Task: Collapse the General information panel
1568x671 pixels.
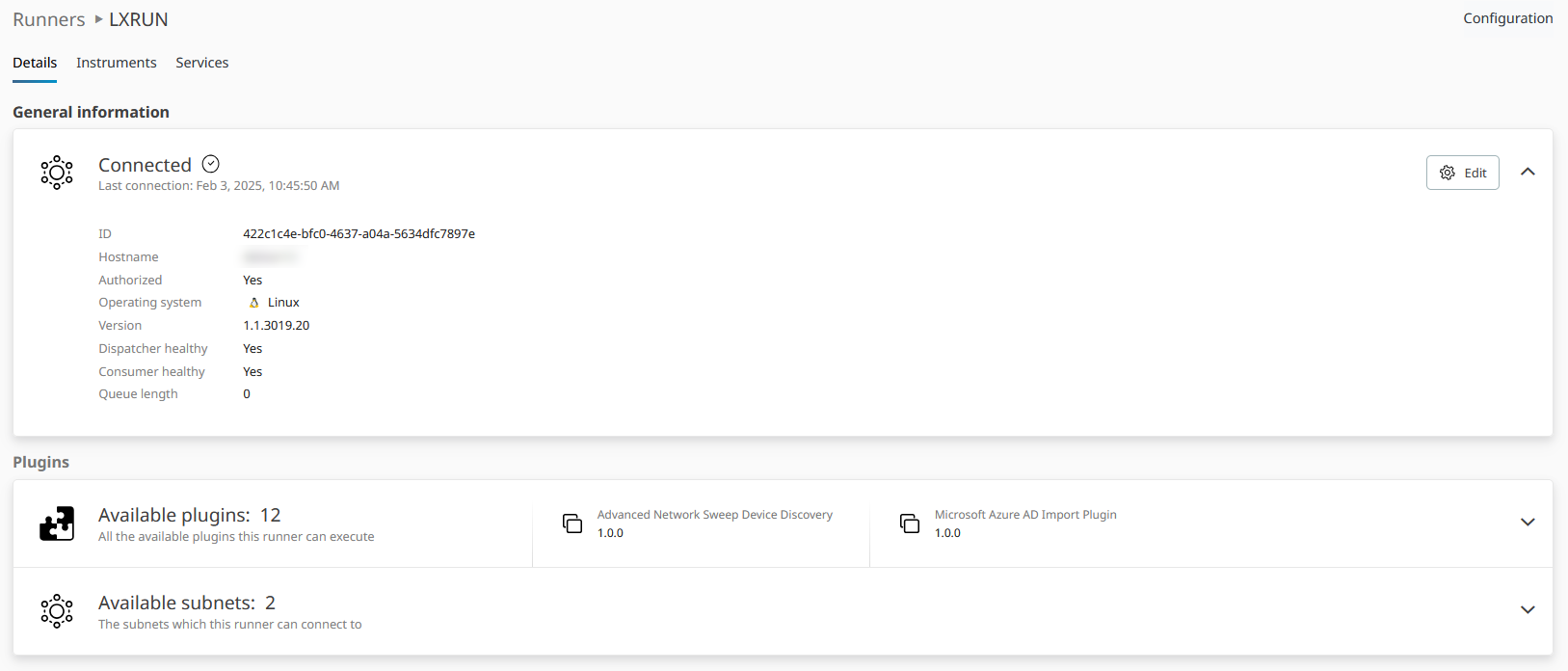Action: click(x=1528, y=172)
